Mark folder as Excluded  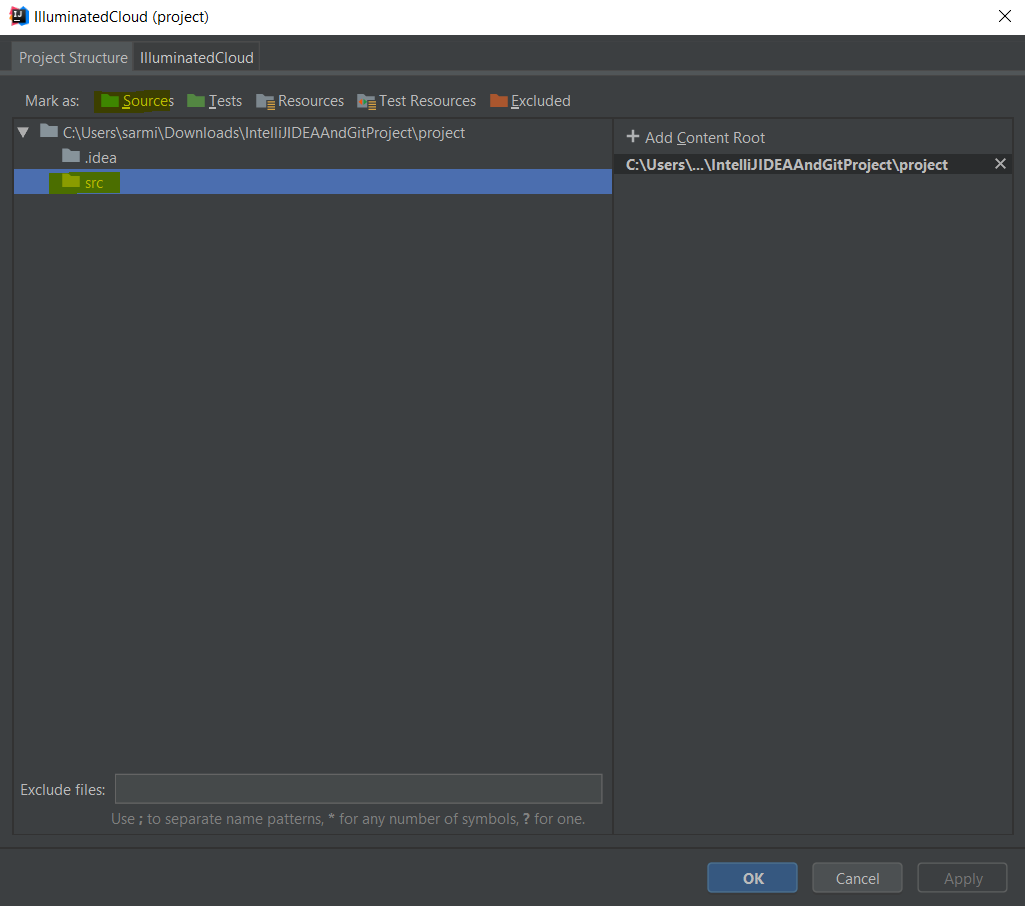[x=530, y=101]
